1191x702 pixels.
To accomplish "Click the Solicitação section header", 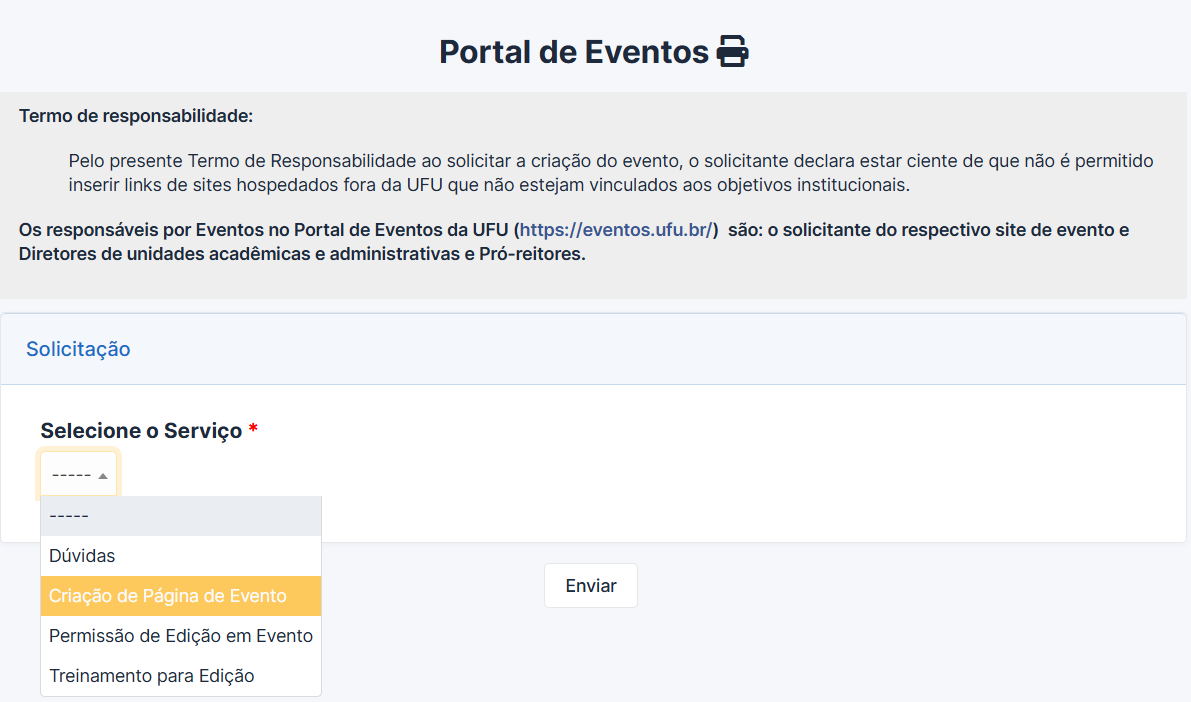I will [x=78, y=349].
